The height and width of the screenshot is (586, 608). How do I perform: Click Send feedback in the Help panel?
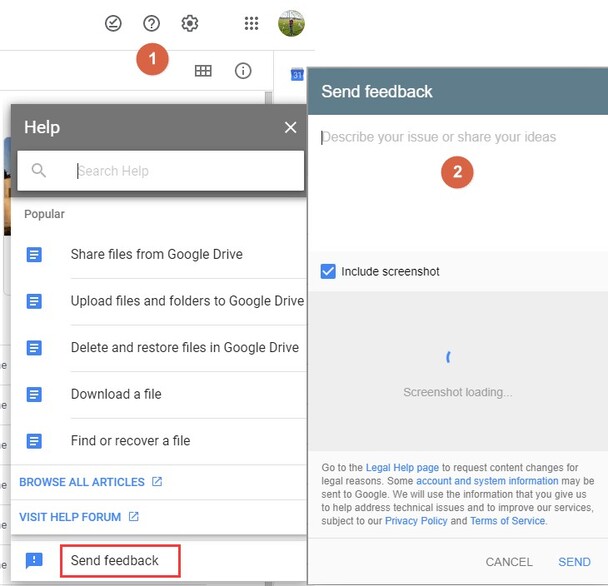tap(114, 560)
